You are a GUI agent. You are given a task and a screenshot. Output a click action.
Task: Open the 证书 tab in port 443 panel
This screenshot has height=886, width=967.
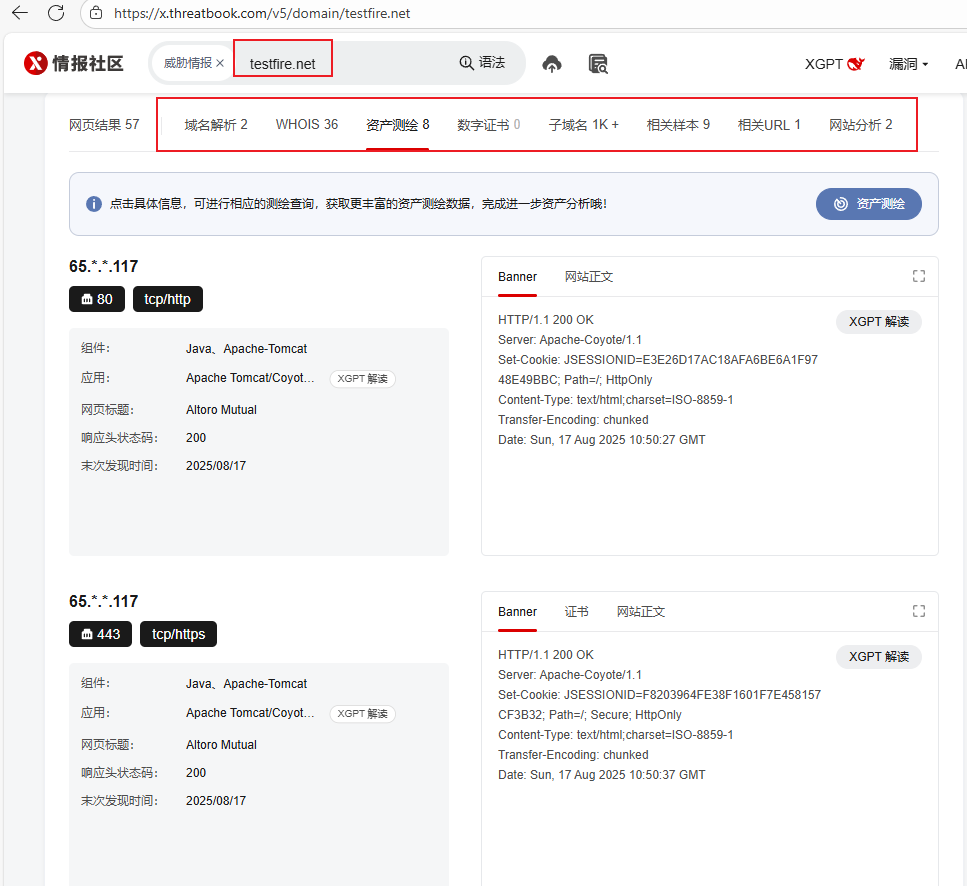click(x=577, y=612)
